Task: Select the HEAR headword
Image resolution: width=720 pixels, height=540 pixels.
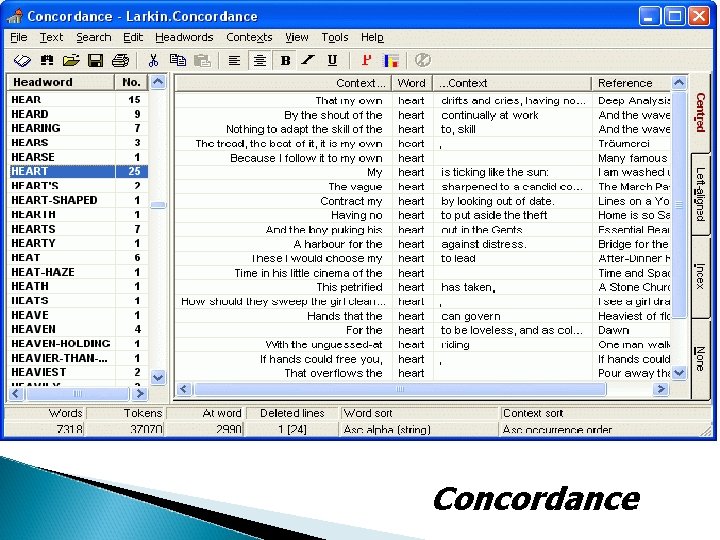Action: click(77, 100)
